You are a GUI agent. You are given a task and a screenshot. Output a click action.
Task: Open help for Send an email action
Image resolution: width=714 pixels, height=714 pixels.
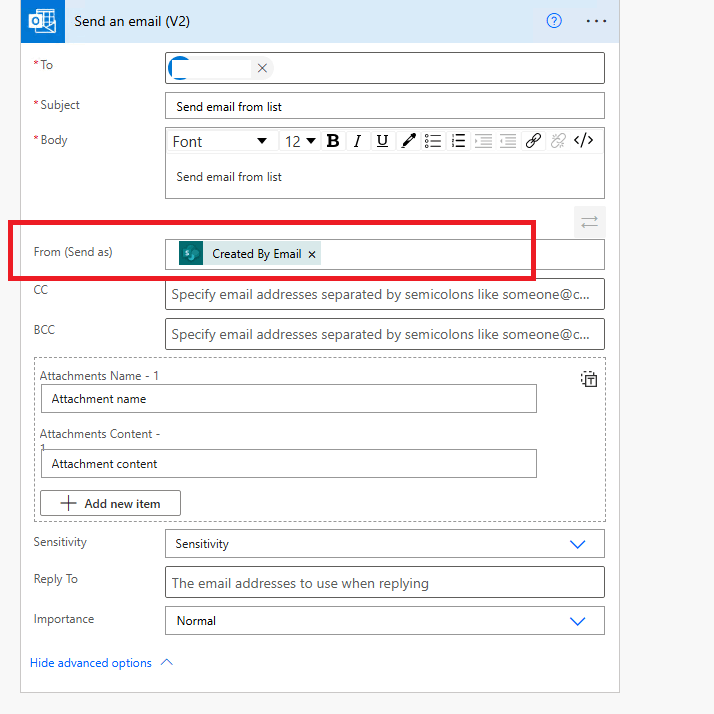(x=554, y=21)
